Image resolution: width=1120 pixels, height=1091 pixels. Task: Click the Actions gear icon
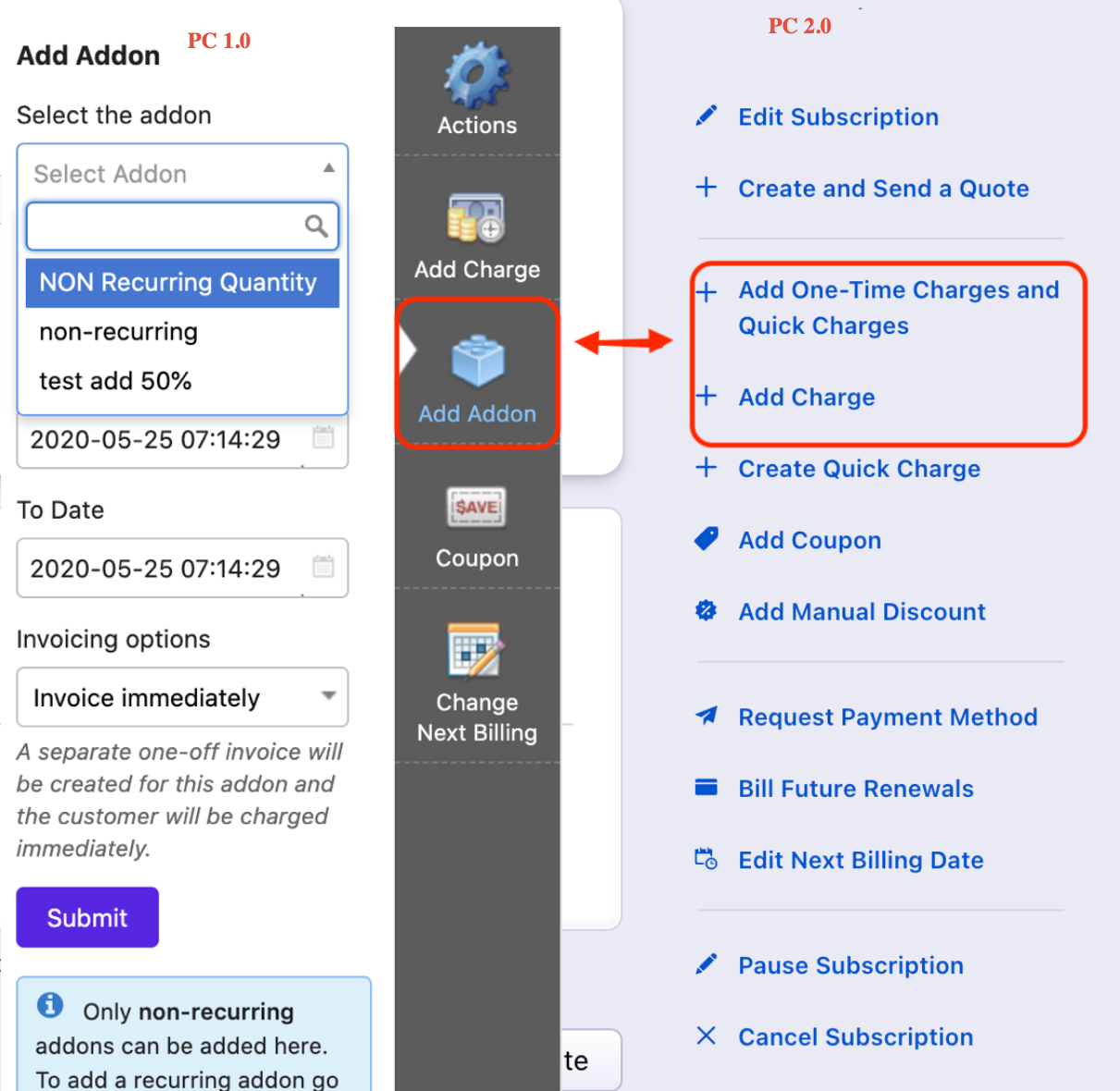pyautogui.click(x=476, y=76)
